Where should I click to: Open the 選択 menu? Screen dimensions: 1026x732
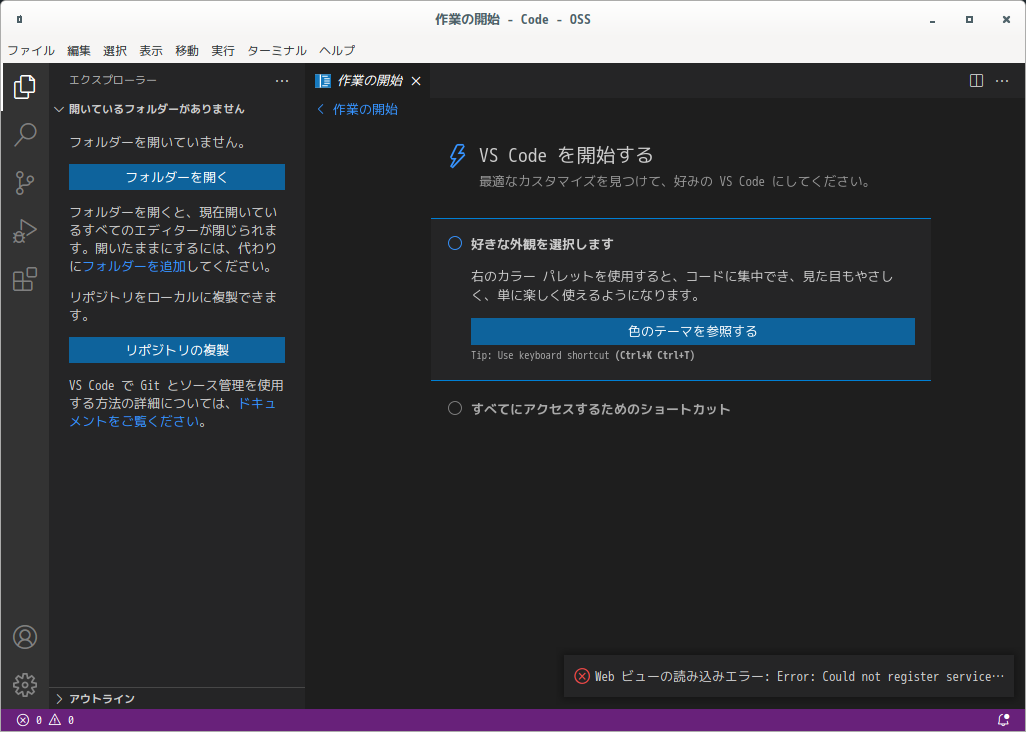click(x=115, y=50)
